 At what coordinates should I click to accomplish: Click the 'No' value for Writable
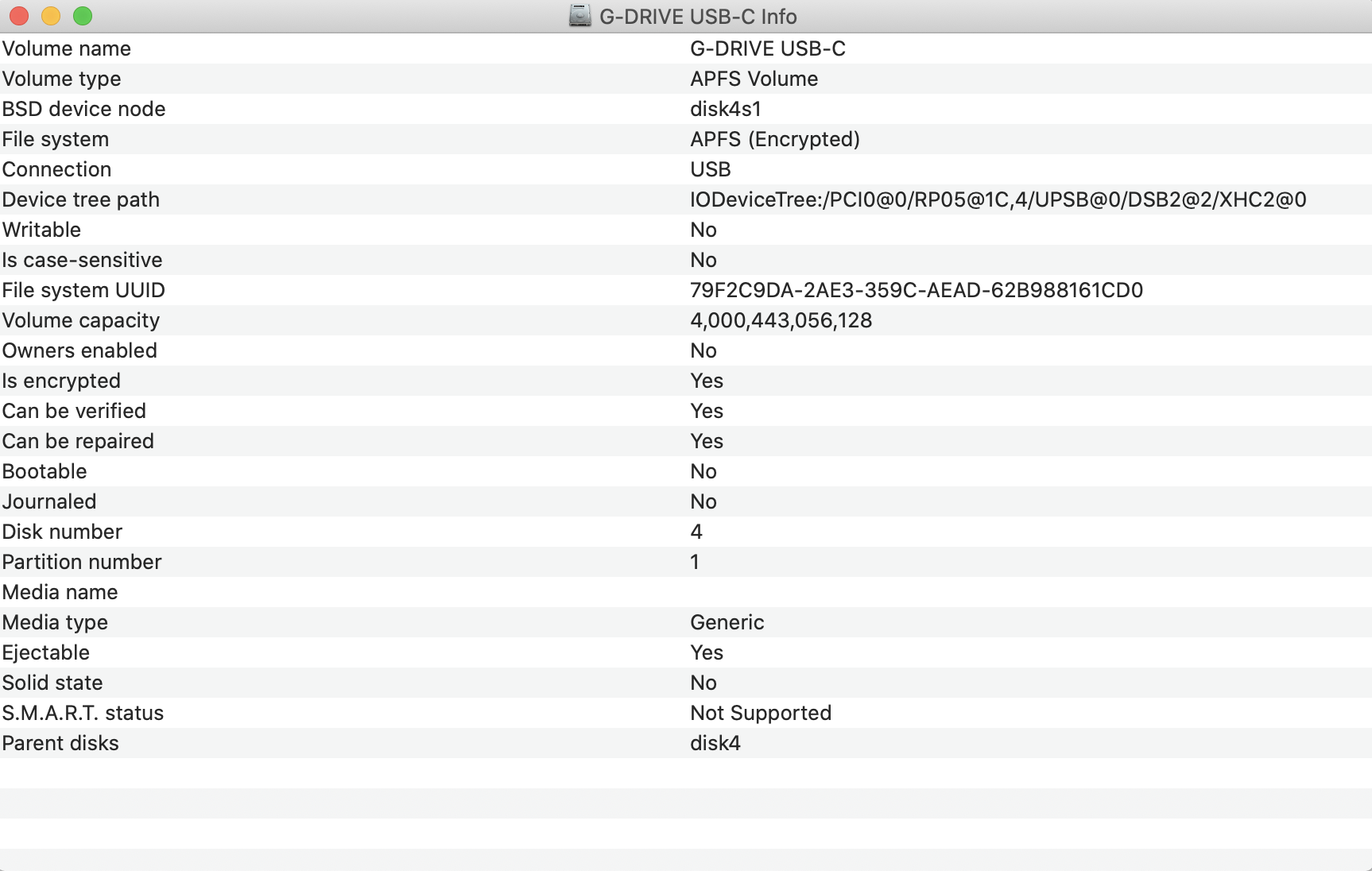click(703, 230)
